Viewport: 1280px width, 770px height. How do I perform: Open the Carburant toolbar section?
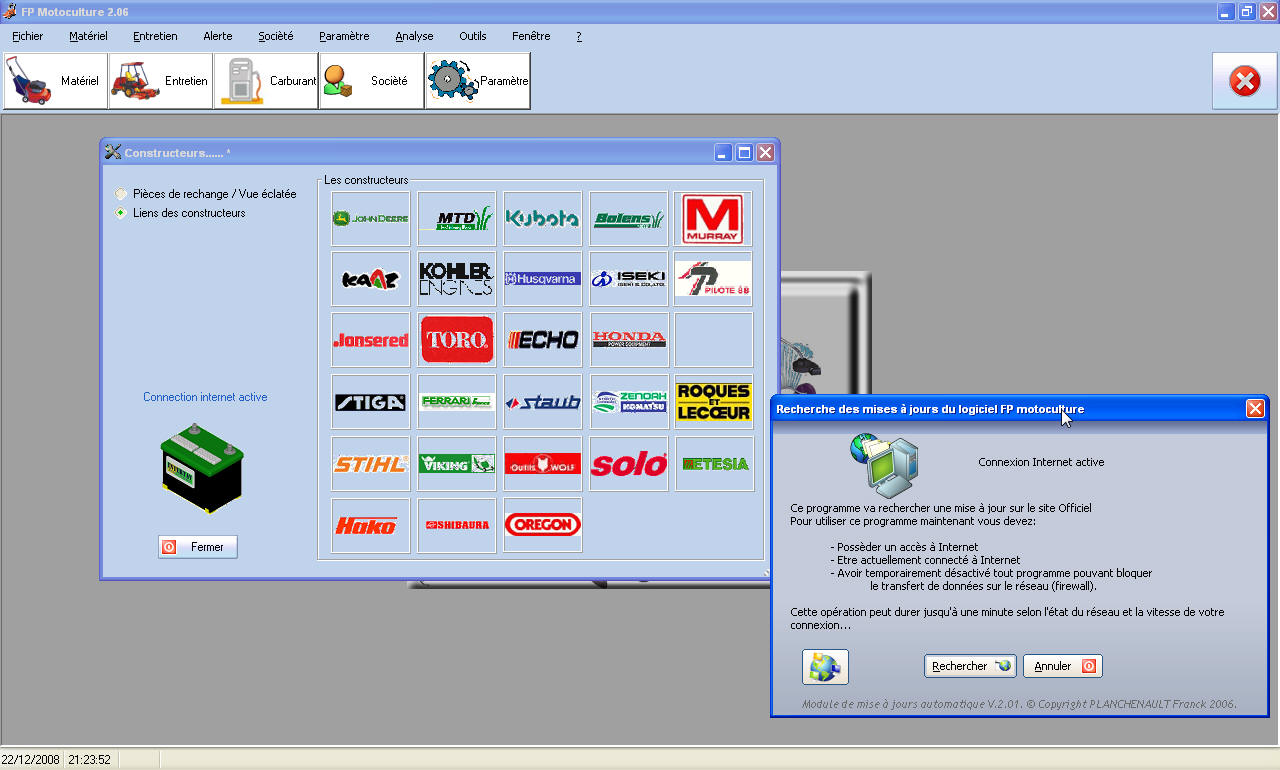pyautogui.click(x=266, y=81)
